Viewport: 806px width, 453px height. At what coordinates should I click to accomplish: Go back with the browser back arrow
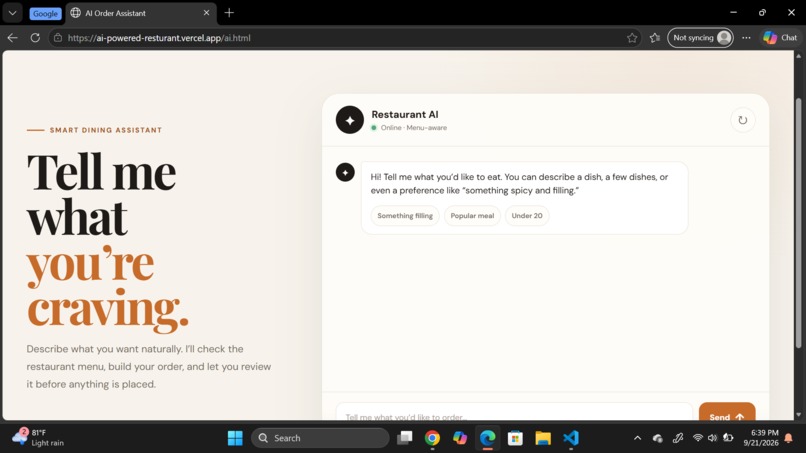pyautogui.click(x=12, y=38)
